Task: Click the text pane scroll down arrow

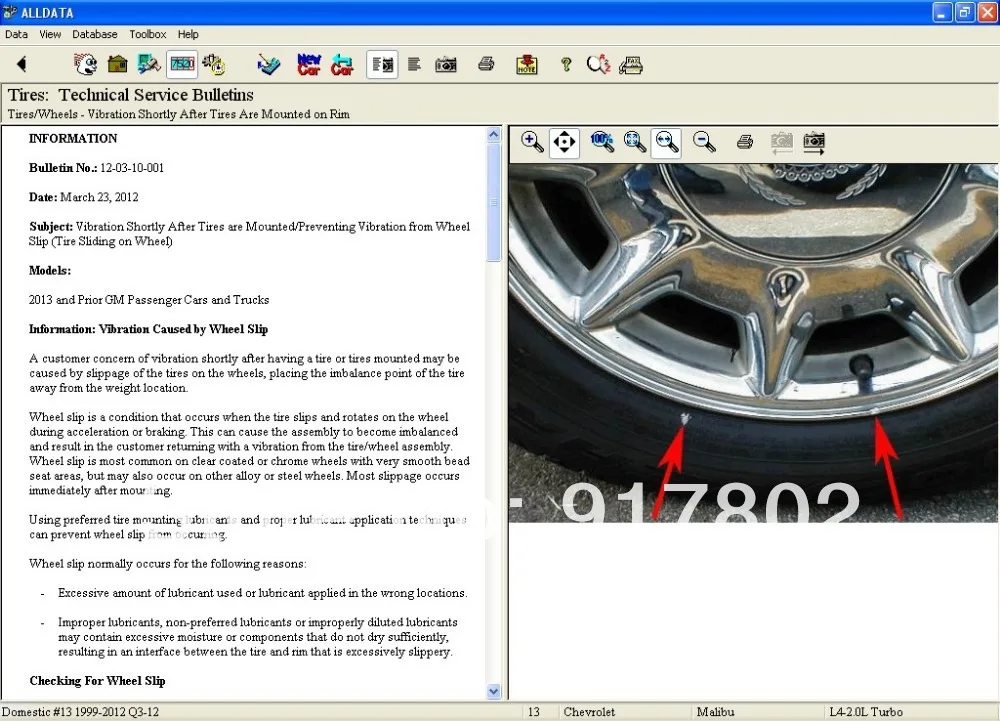Action: point(494,691)
